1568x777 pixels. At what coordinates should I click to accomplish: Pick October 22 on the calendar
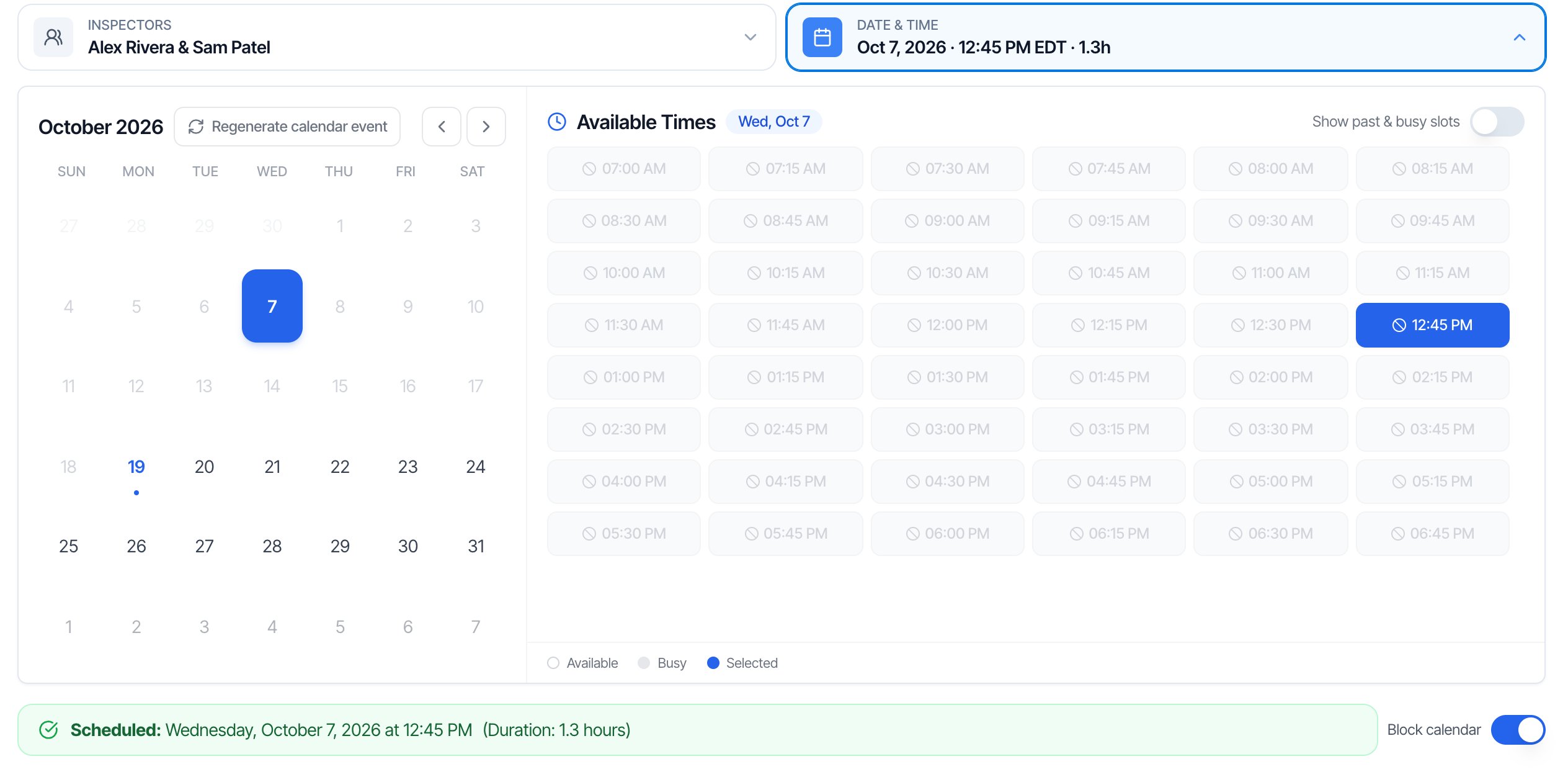point(340,467)
